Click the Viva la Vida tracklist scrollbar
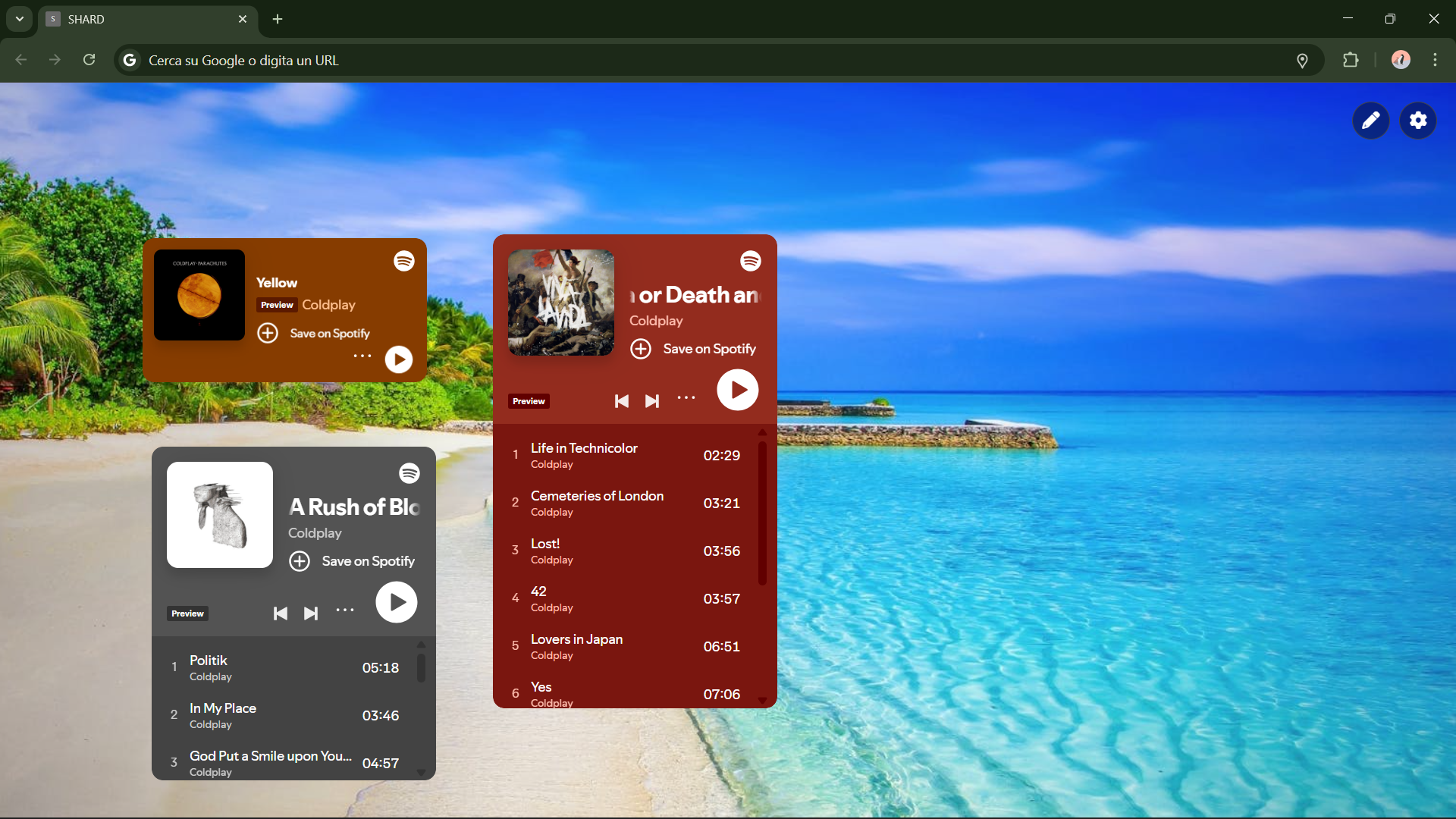The height and width of the screenshot is (819, 1456). tap(762, 513)
